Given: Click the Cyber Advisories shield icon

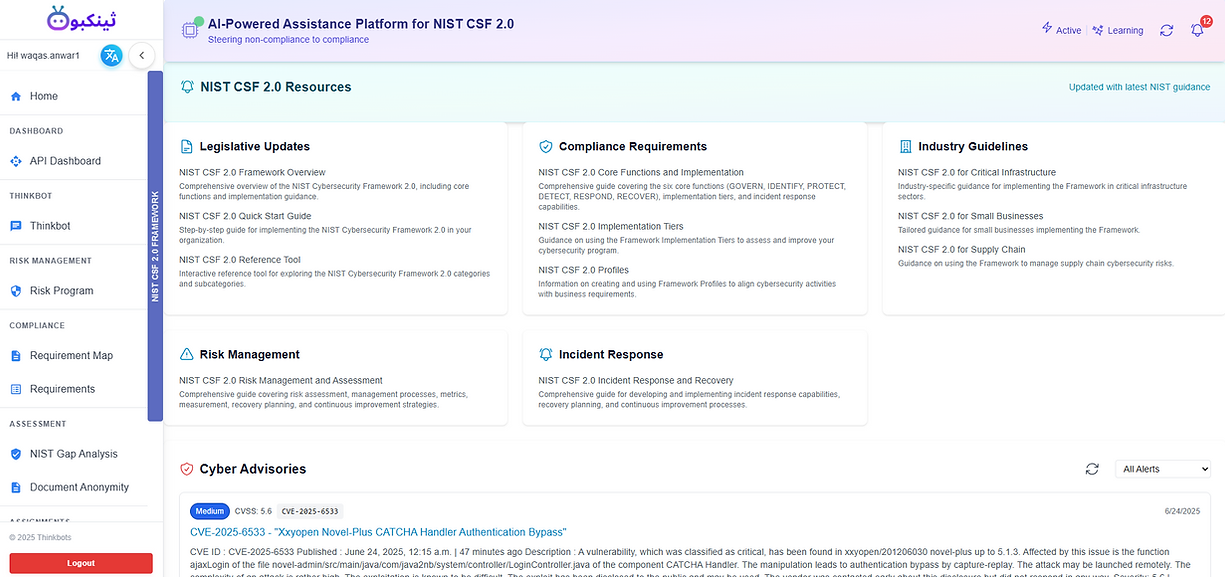Looking at the screenshot, I should (186, 469).
